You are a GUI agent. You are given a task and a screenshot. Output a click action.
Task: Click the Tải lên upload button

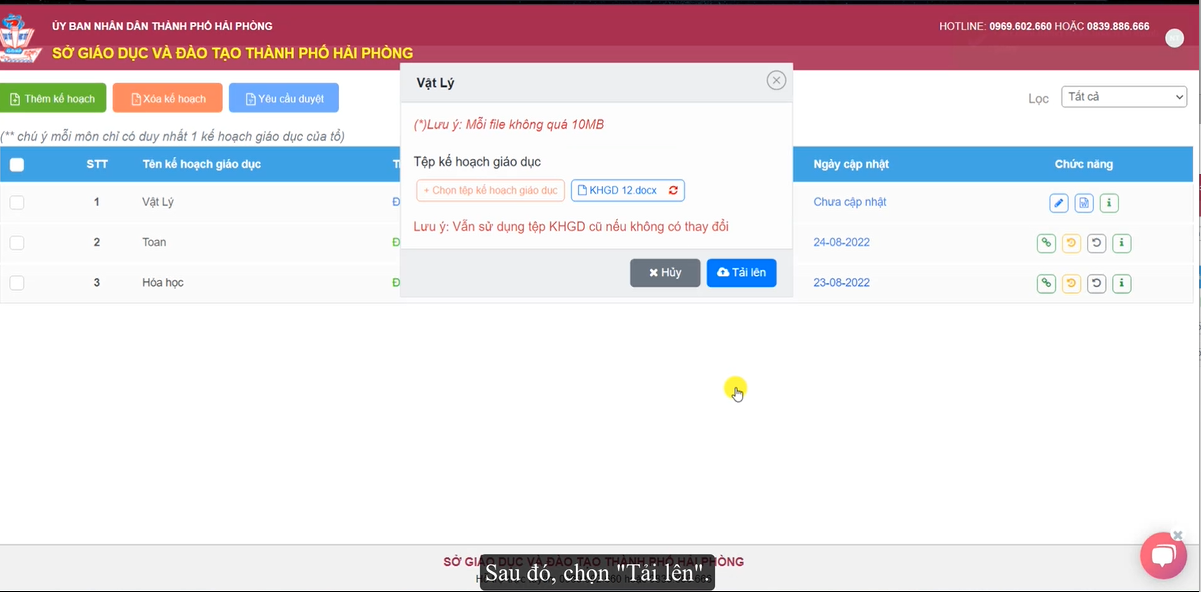click(742, 273)
